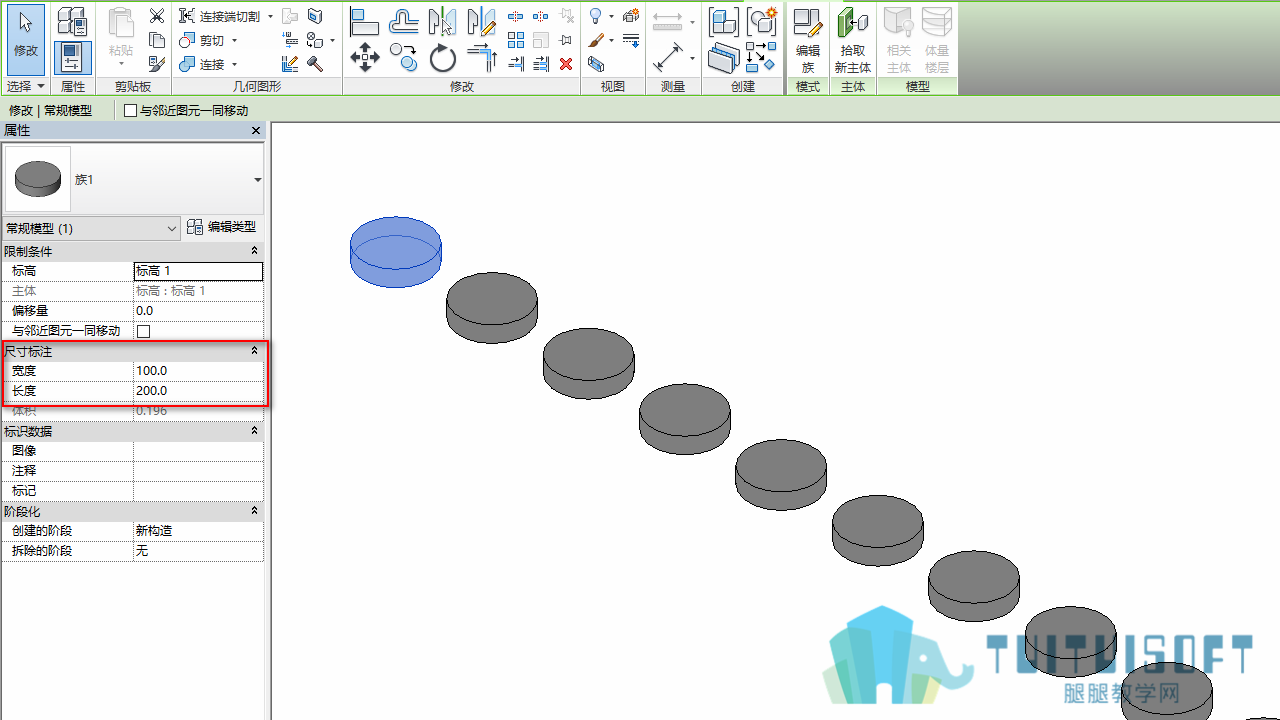The height and width of the screenshot is (720, 1280).
Task: Select the Move tool icon
Action: click(365, 58)
